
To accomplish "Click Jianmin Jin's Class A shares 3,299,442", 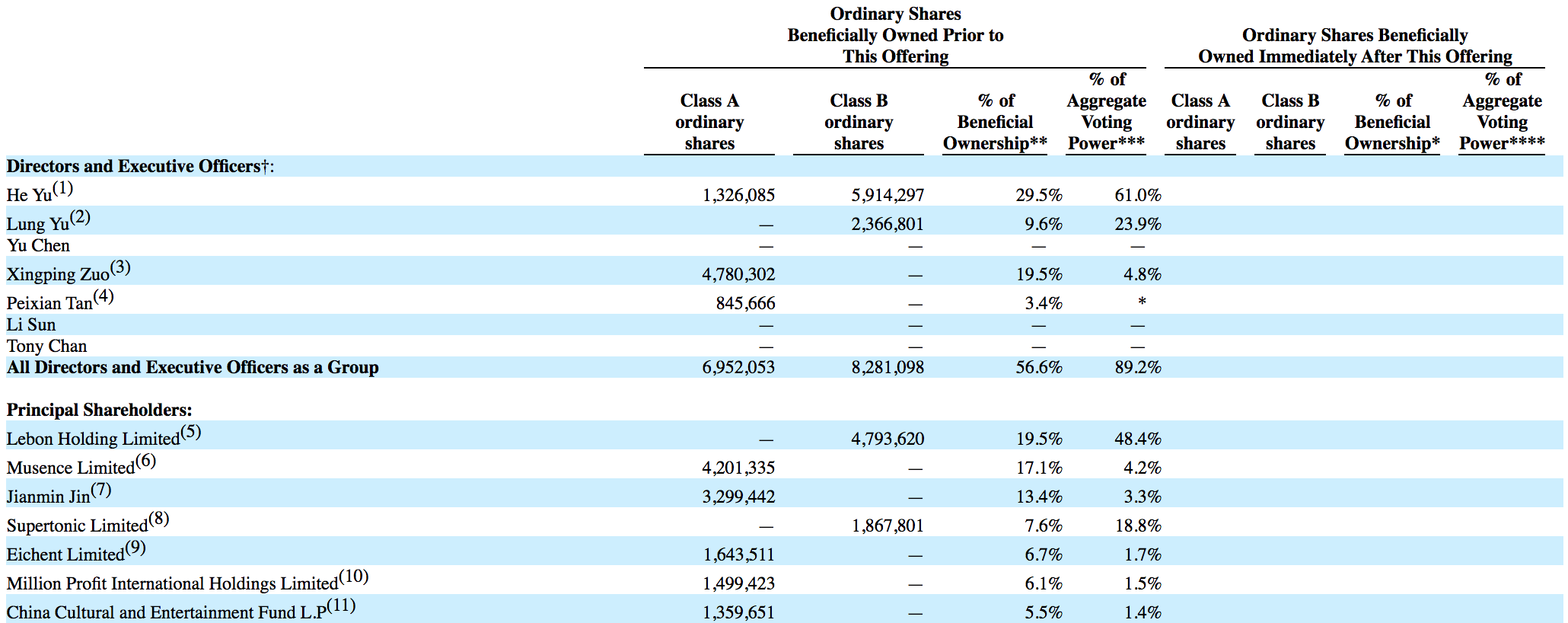I will tap(738, 497).
